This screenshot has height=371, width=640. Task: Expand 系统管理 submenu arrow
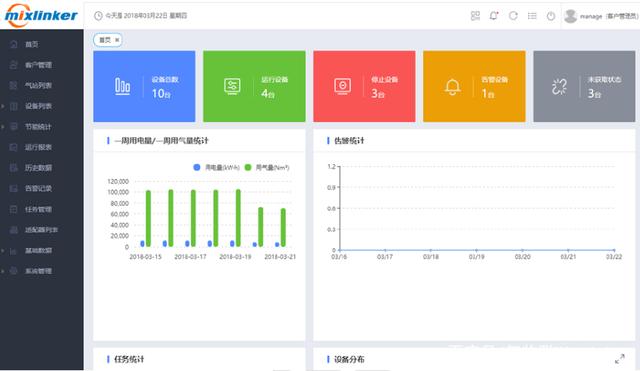(x=3, y=271)
